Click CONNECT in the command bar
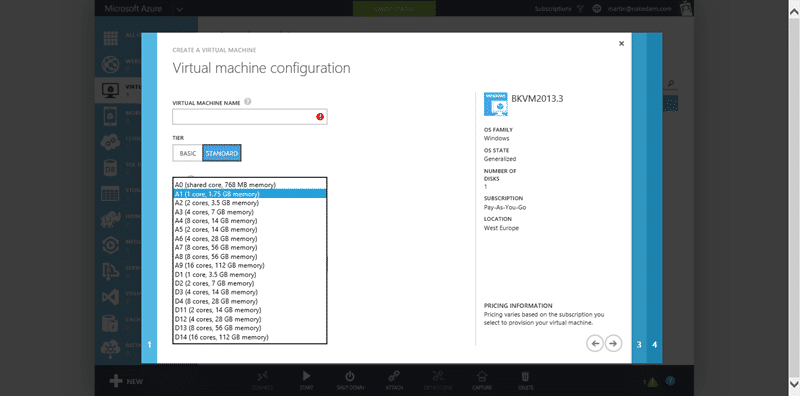The width and height of the screenshot is (800, 396). click(x=262, y=381)
